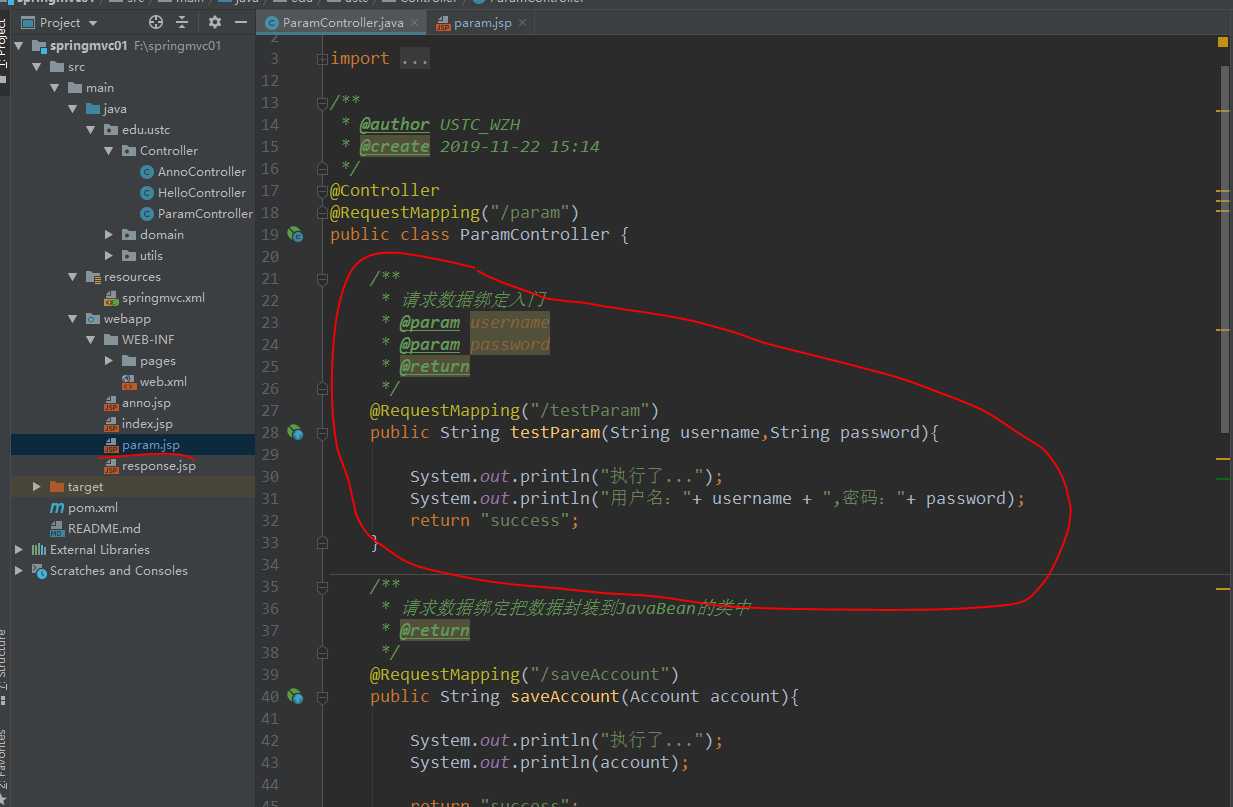Expand the folded import block on line 3
This screenshot has width=1233, height=807.
[322, 59]
